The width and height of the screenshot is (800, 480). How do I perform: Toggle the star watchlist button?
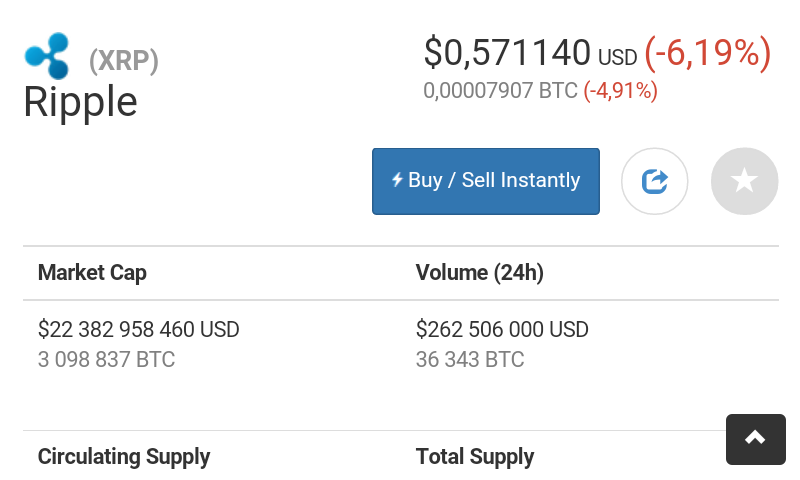744,181
